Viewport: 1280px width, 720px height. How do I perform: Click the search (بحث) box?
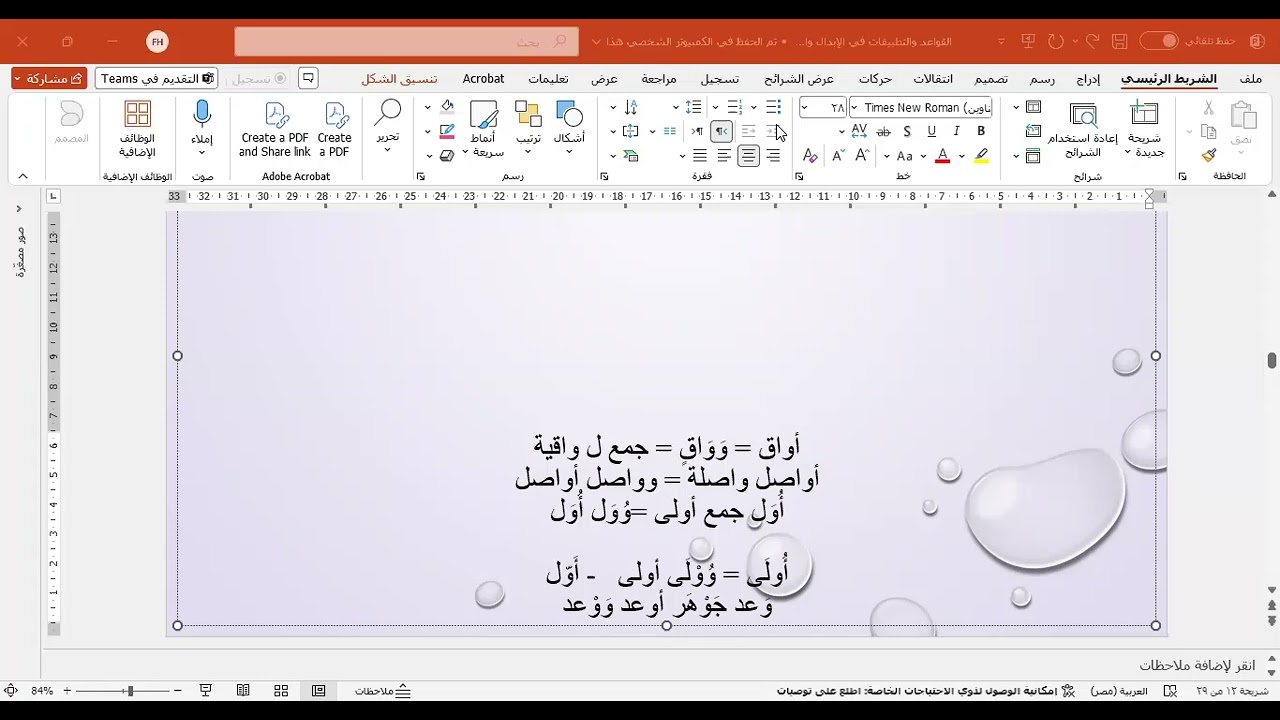pyautogui.click(x=406, y=41)
